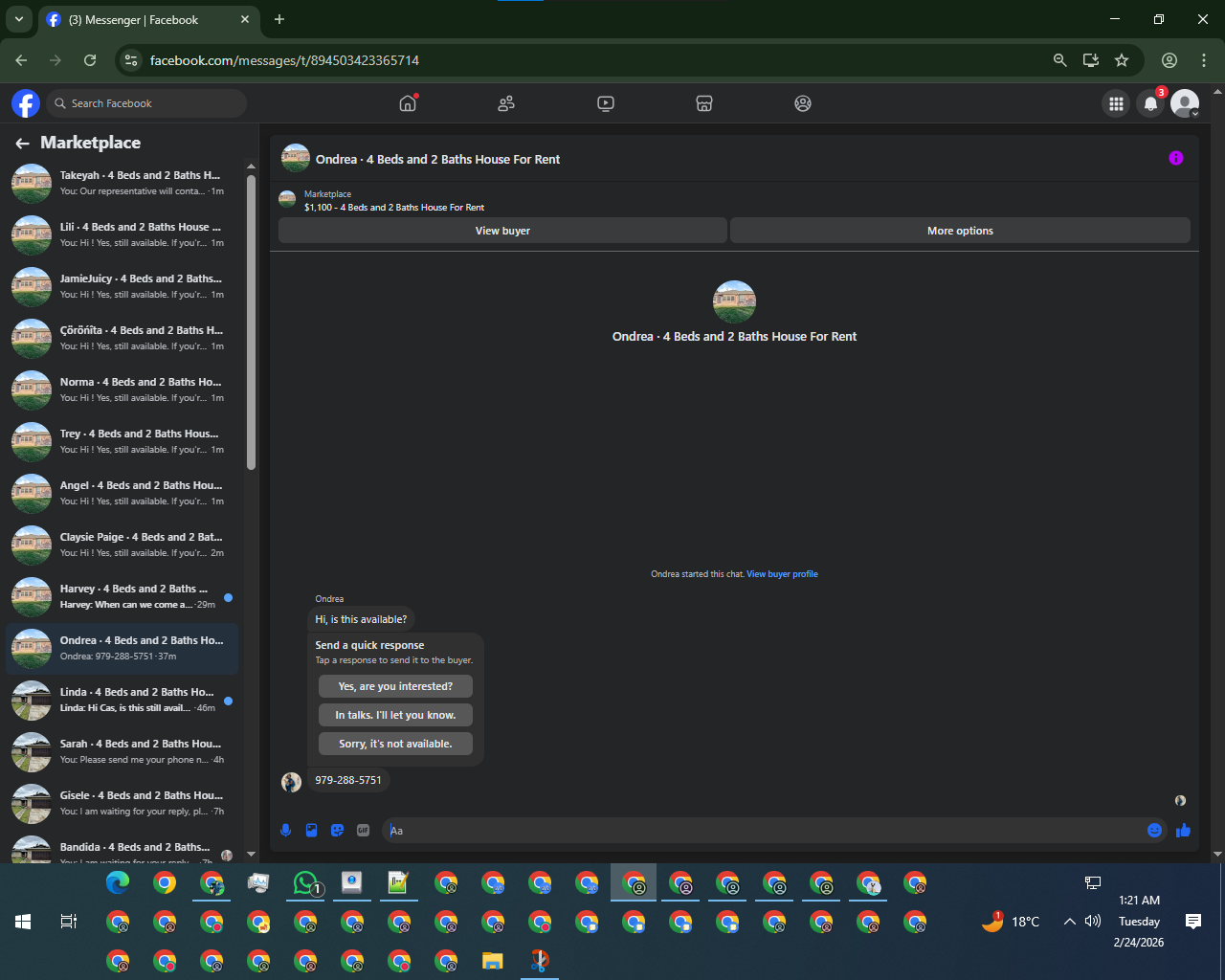Click the conversation list scrollbar
Image resolution: width=1225 pixels, height=980 pixels.
tap(251, 322)
